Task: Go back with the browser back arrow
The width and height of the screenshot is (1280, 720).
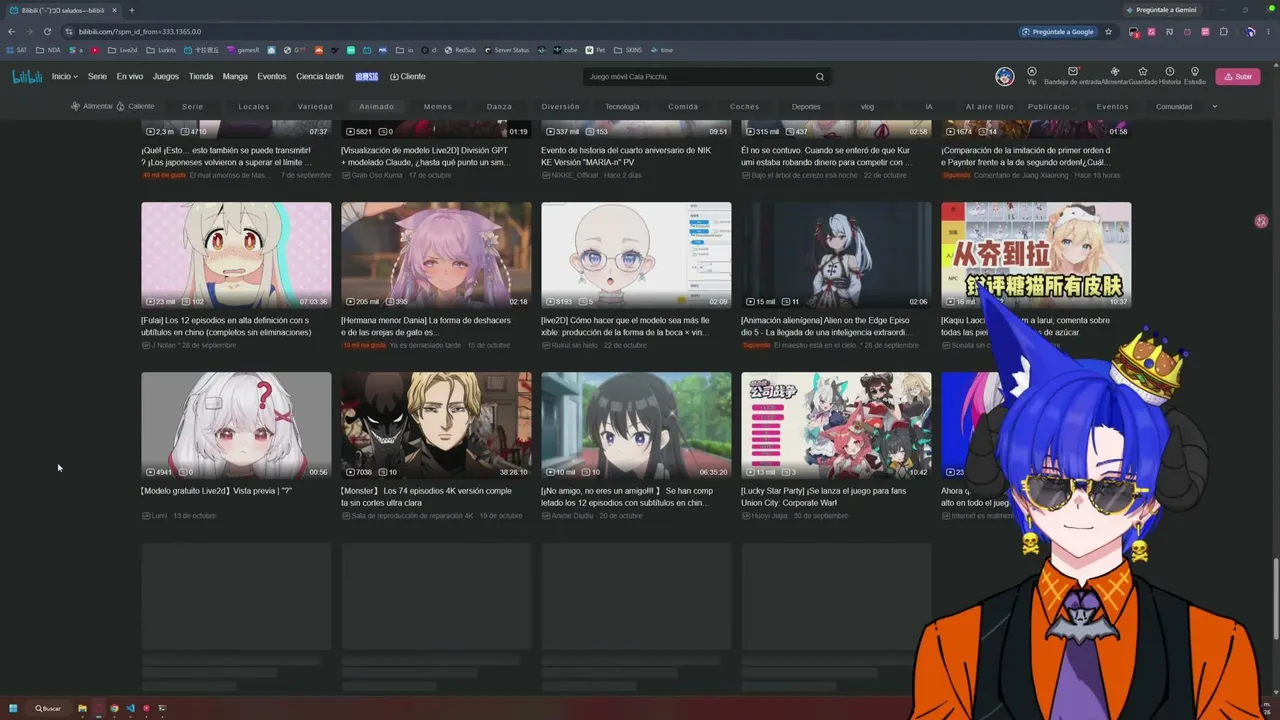Action: pyautogui.click(x=11, y=32)
